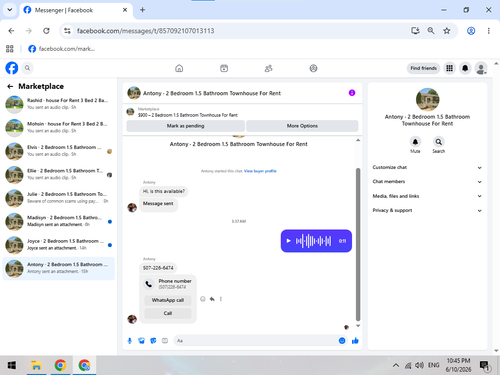Click the chat scrollbar up arrow

coord(358,140)
